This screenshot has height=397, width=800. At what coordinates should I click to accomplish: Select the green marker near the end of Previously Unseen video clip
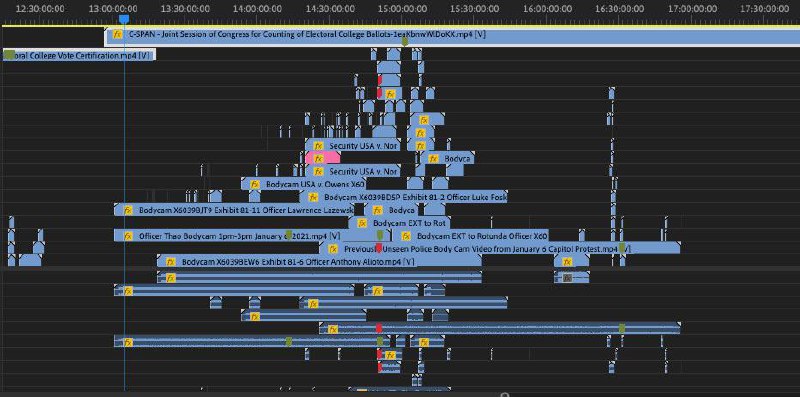click(x=622, y=249)
